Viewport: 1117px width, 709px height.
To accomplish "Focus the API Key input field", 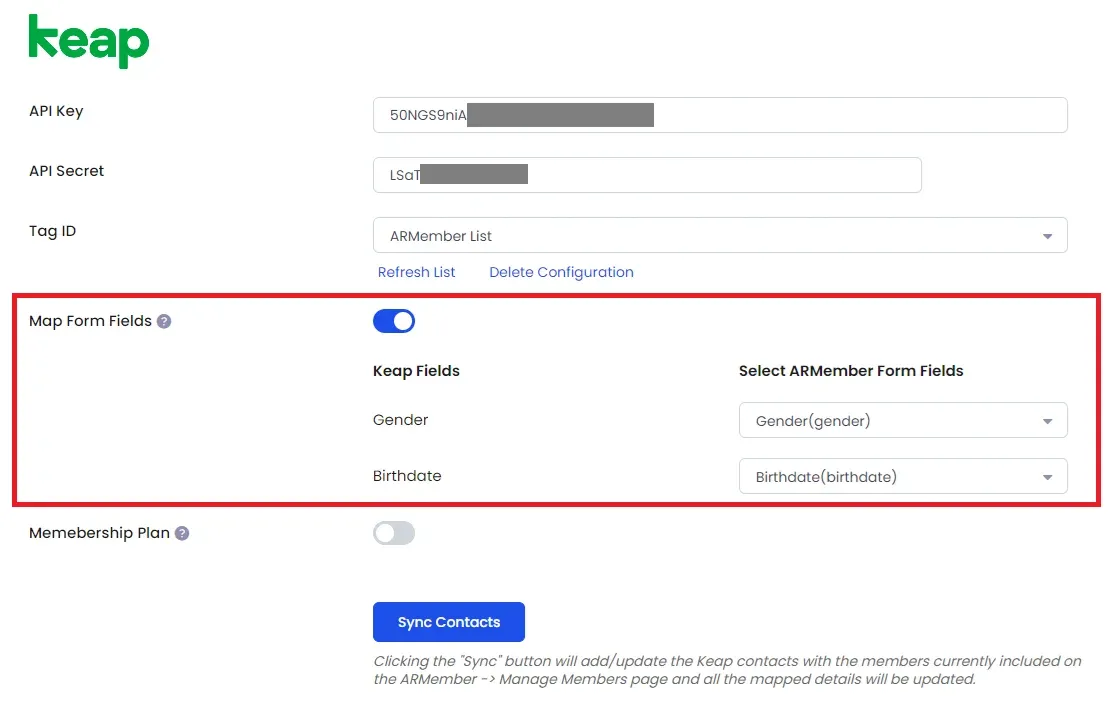I will [x=719, y=115].
